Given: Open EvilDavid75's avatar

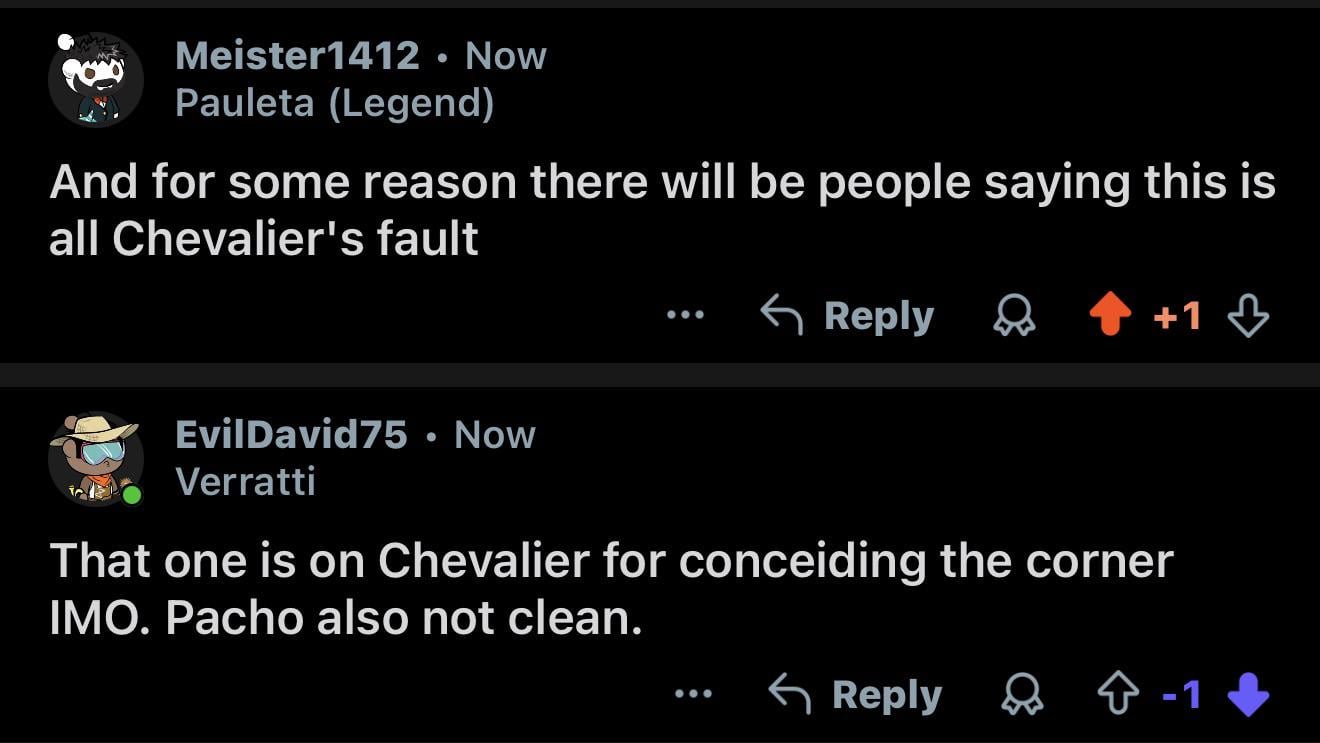Looking at the screenshot, I should point(95,458).
